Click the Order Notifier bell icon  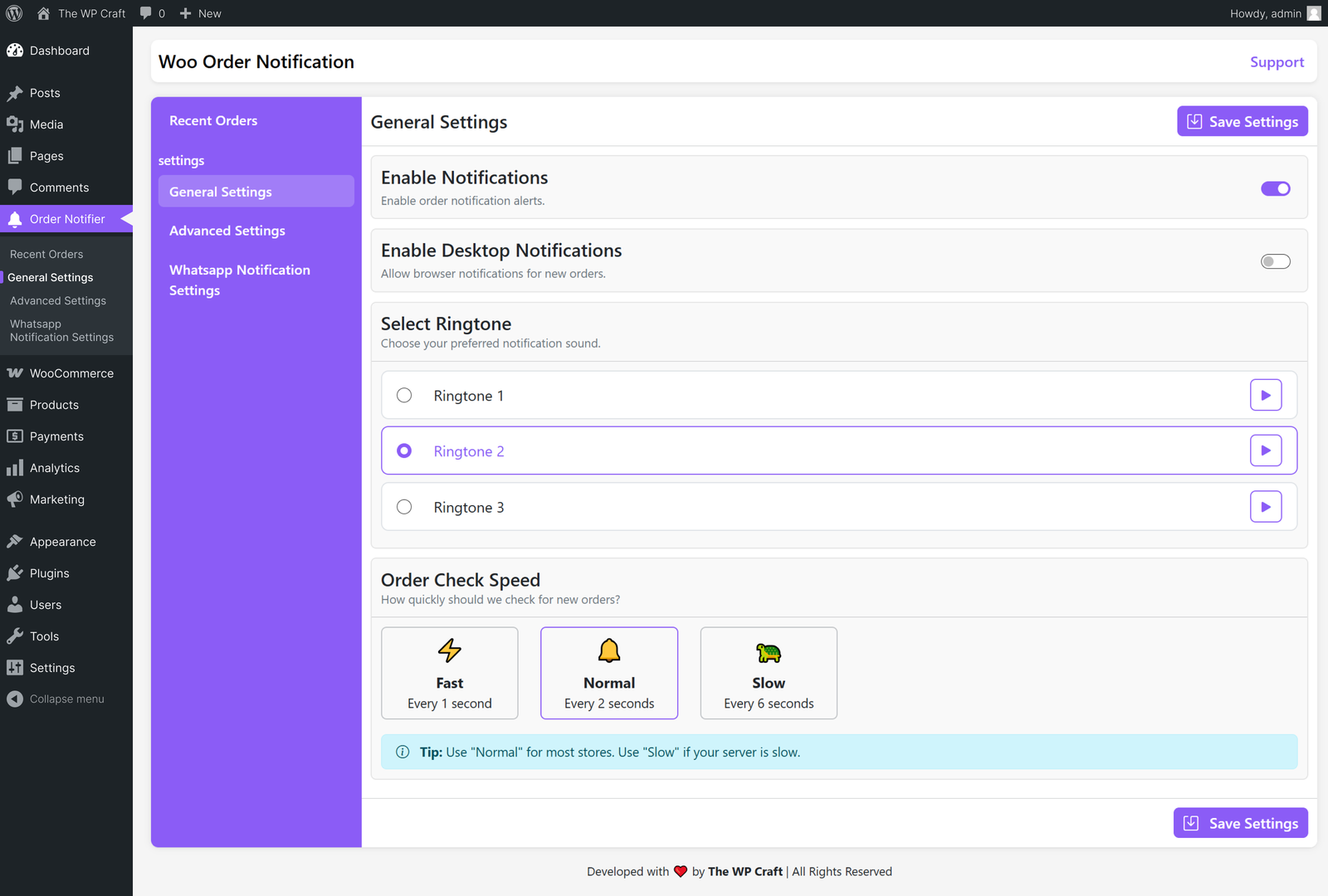15,219
